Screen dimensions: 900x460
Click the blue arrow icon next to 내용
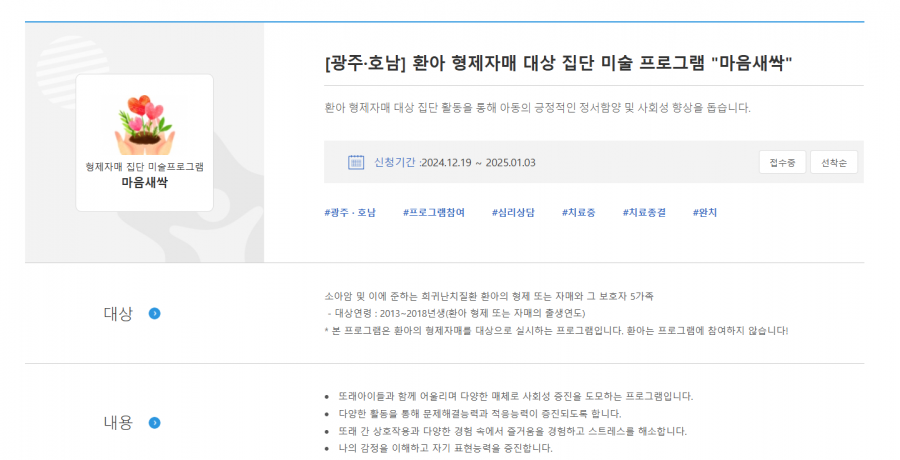coord(155,423)
